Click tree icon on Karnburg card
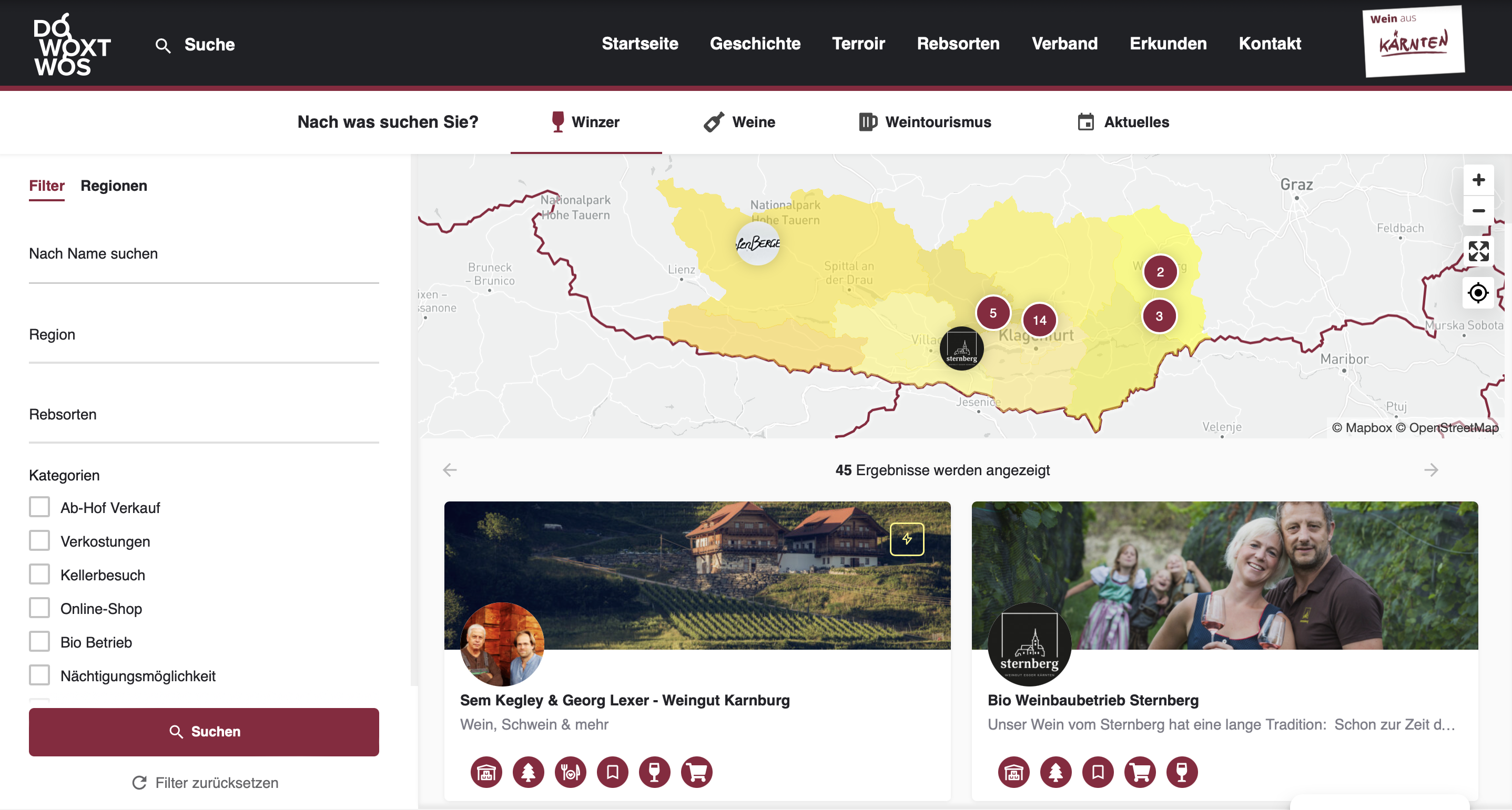 [528, 772]
